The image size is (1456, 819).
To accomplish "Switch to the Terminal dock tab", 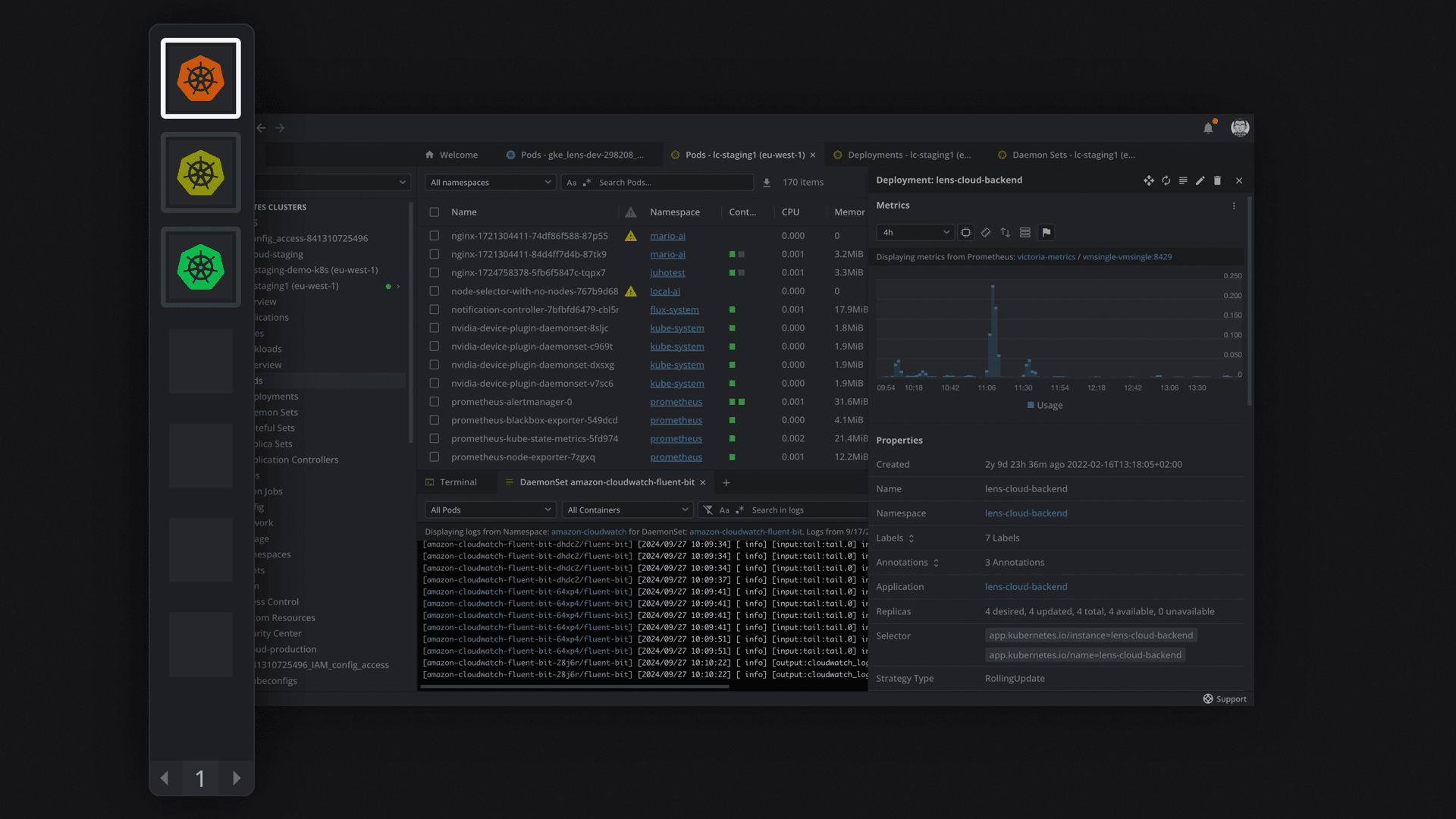I will point(458,482).
